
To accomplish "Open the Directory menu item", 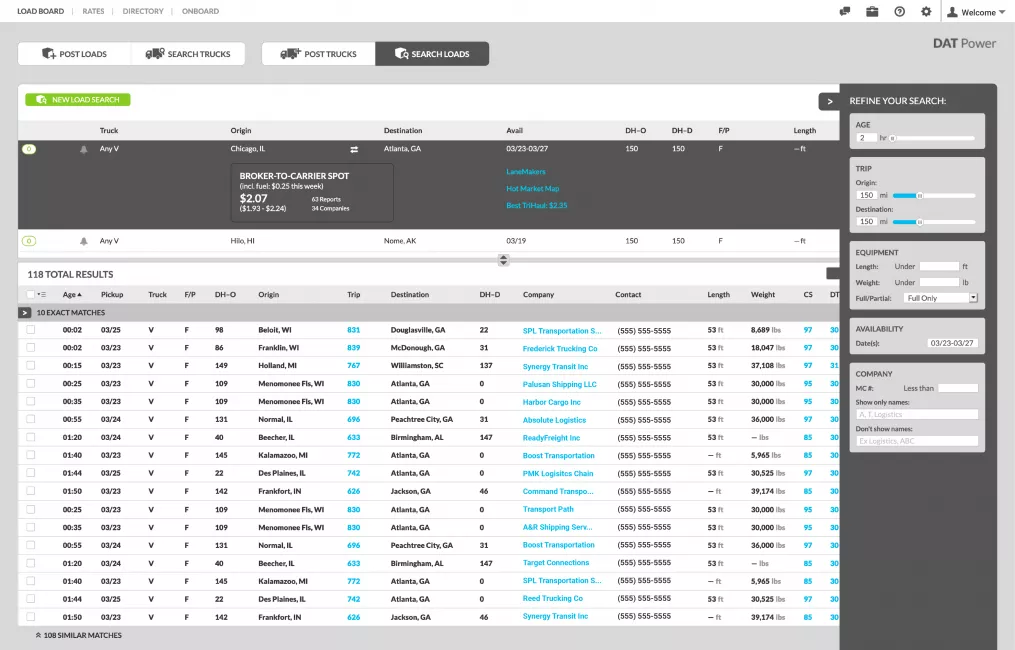I will click(x=143, y=11).
